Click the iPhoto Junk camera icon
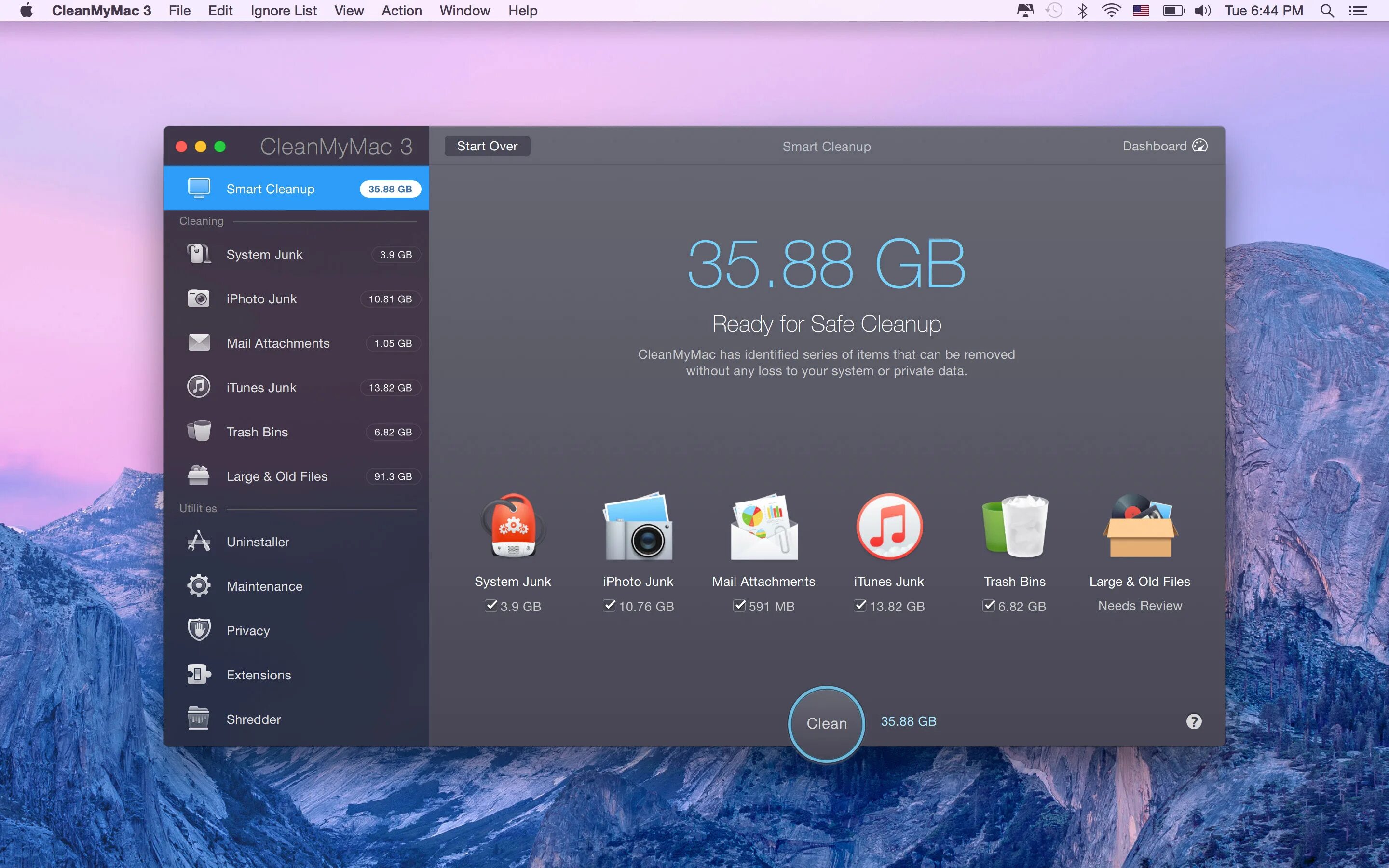This screenshot has height=868, width=1389. [x=638, y=527]
